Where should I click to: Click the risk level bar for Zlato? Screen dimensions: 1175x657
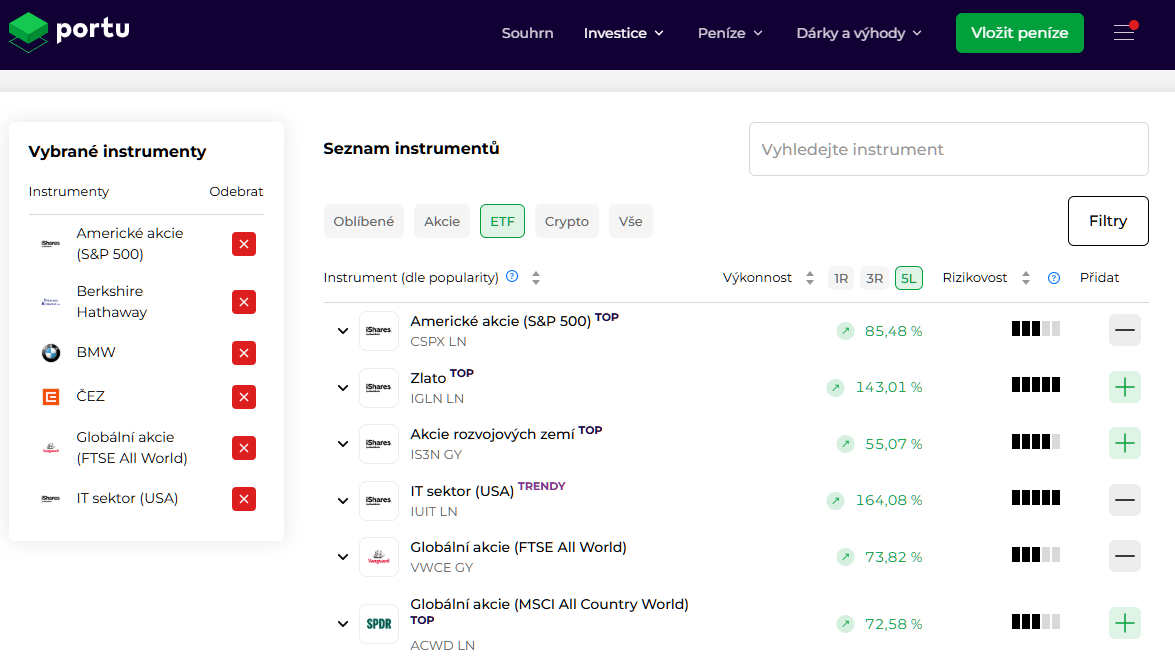1036,385
